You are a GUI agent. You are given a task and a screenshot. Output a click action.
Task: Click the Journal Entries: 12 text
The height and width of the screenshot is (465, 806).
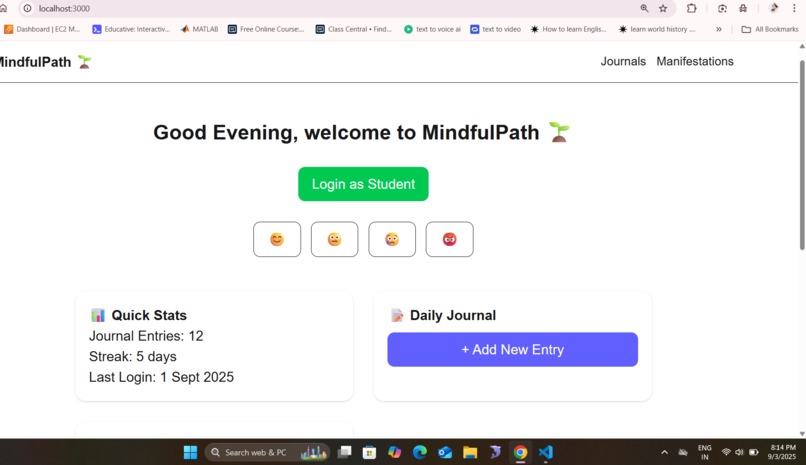tap(146, 336)
